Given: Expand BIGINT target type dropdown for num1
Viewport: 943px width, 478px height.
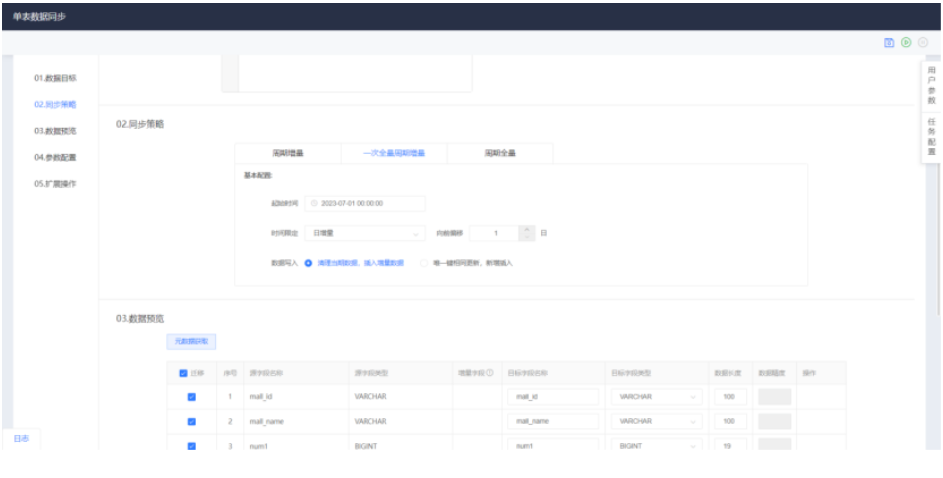Looking at the screenshot, I should click(x=656, y=445).
